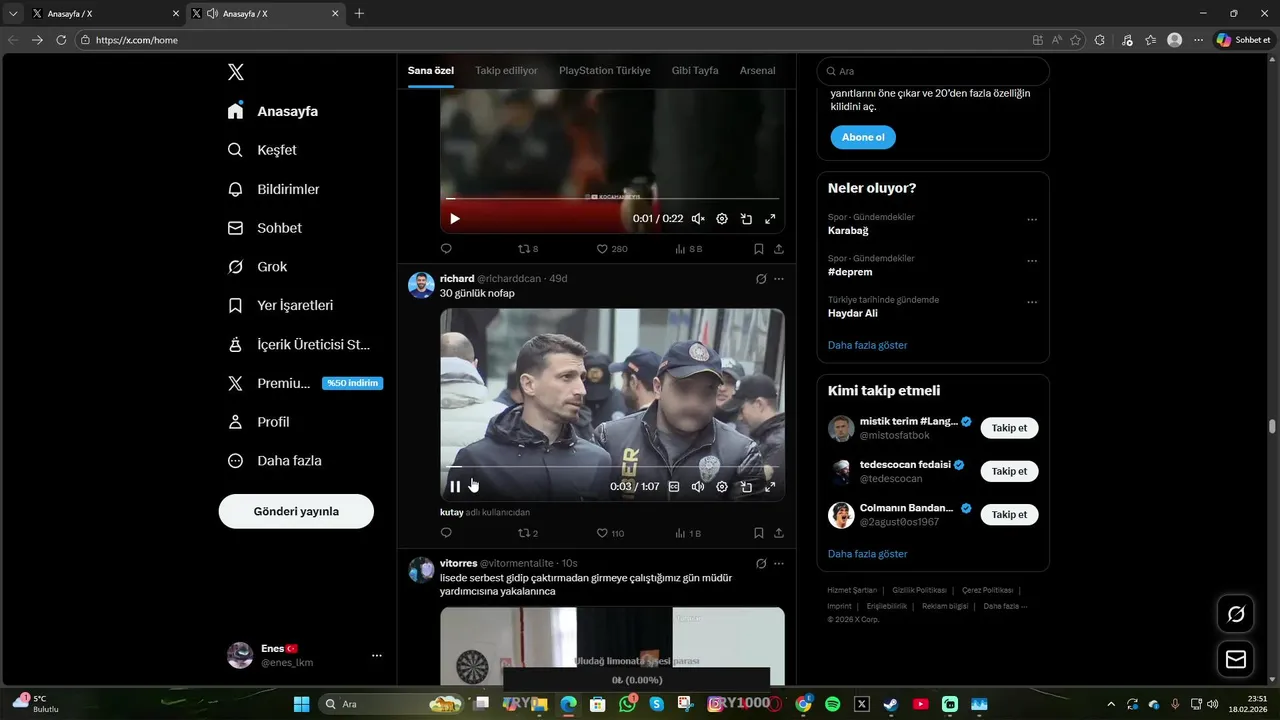Enable picture-in-picture on 1:07 video

(x=746, y=487)
